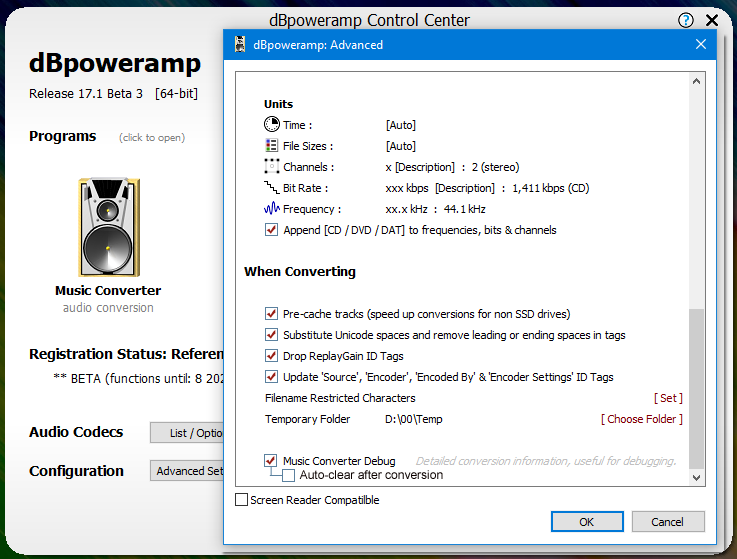Toggle Screen Reader Compatible checkbox
The width and height of the screenshot is (737, 559).
[241, 500]
